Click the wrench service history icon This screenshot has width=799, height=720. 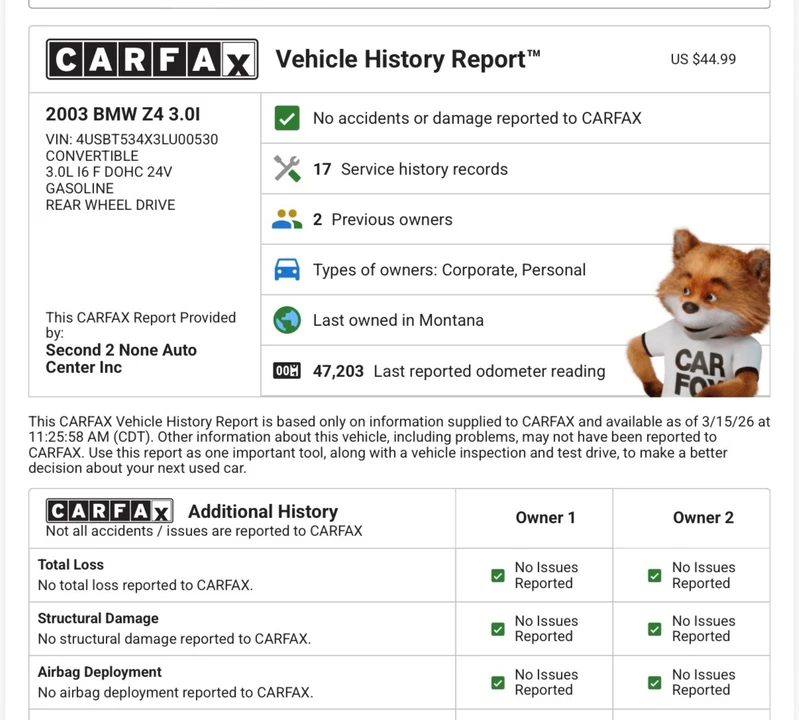pos(287,169)
